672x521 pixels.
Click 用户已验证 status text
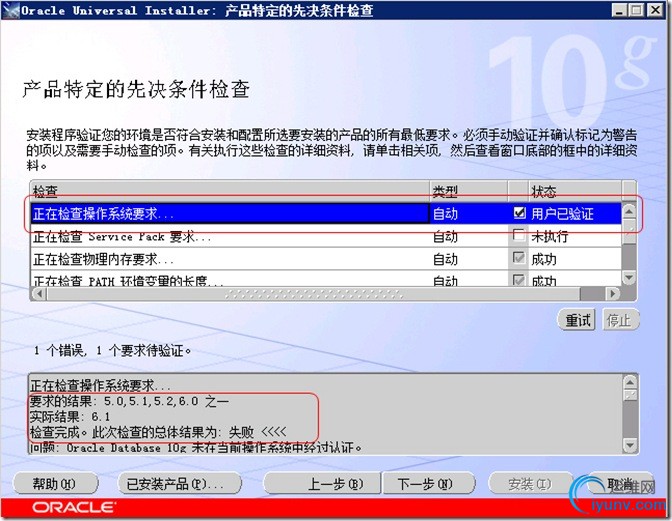562,213
